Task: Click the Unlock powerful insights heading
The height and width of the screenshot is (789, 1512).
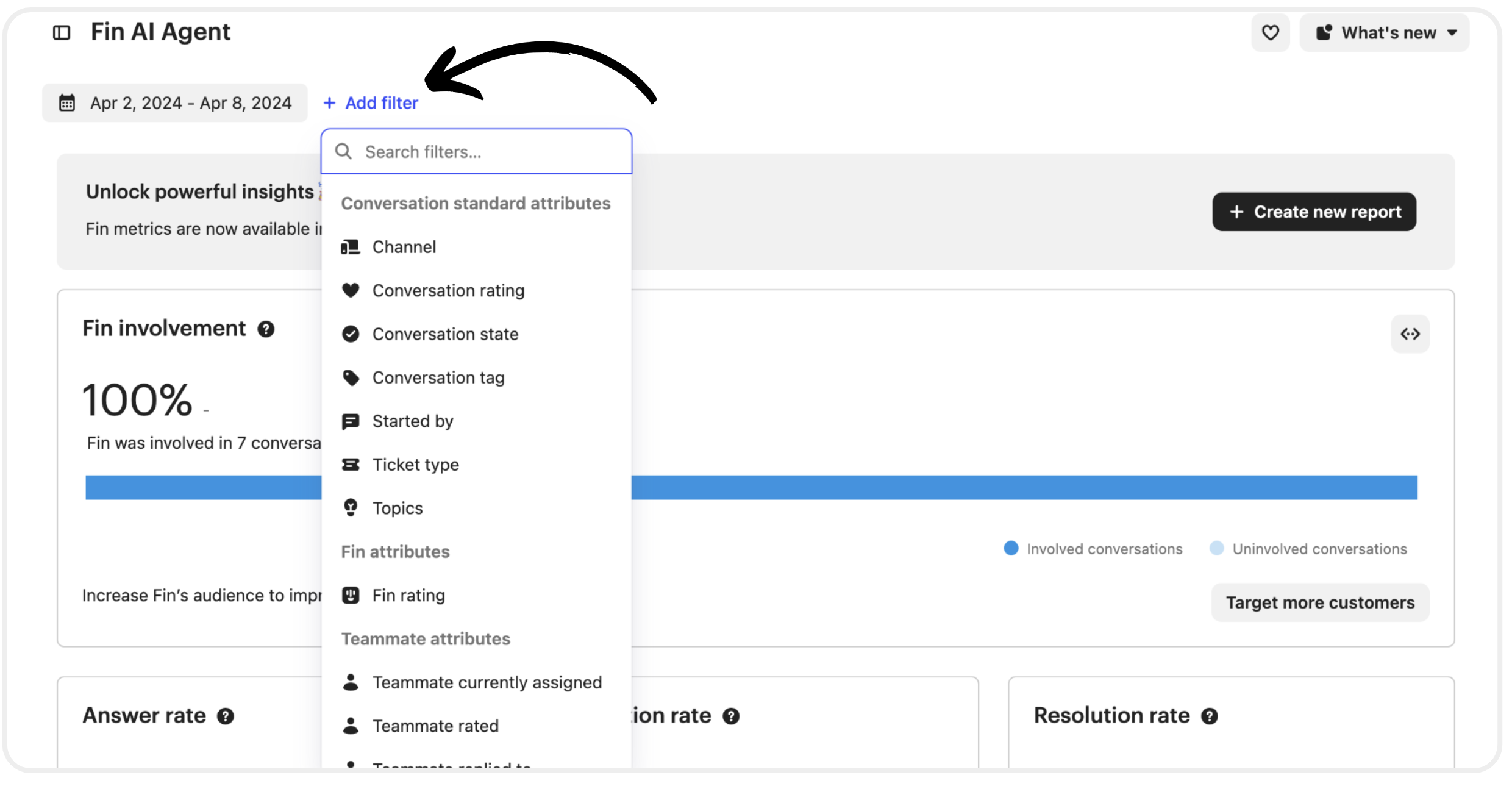Action: (x=200, y=191)
